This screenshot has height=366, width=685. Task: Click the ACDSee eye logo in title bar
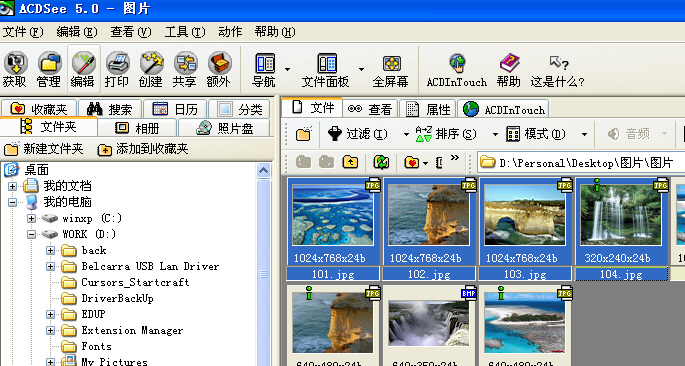coord(7,9)
